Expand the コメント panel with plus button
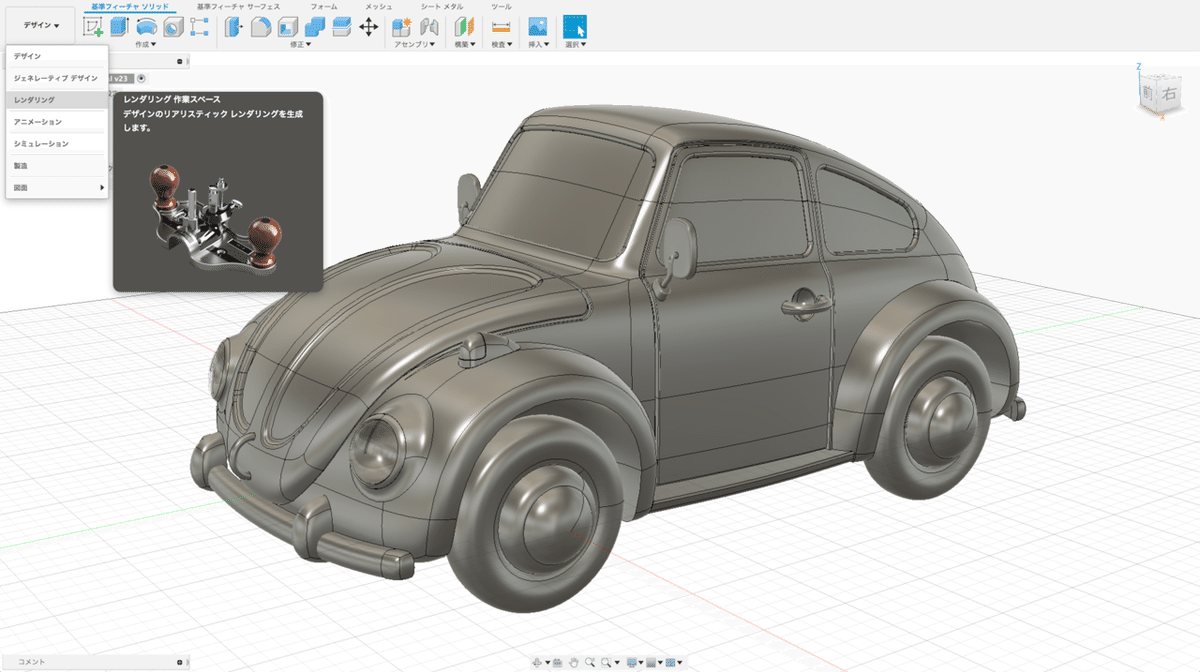 tap(179, 662)
